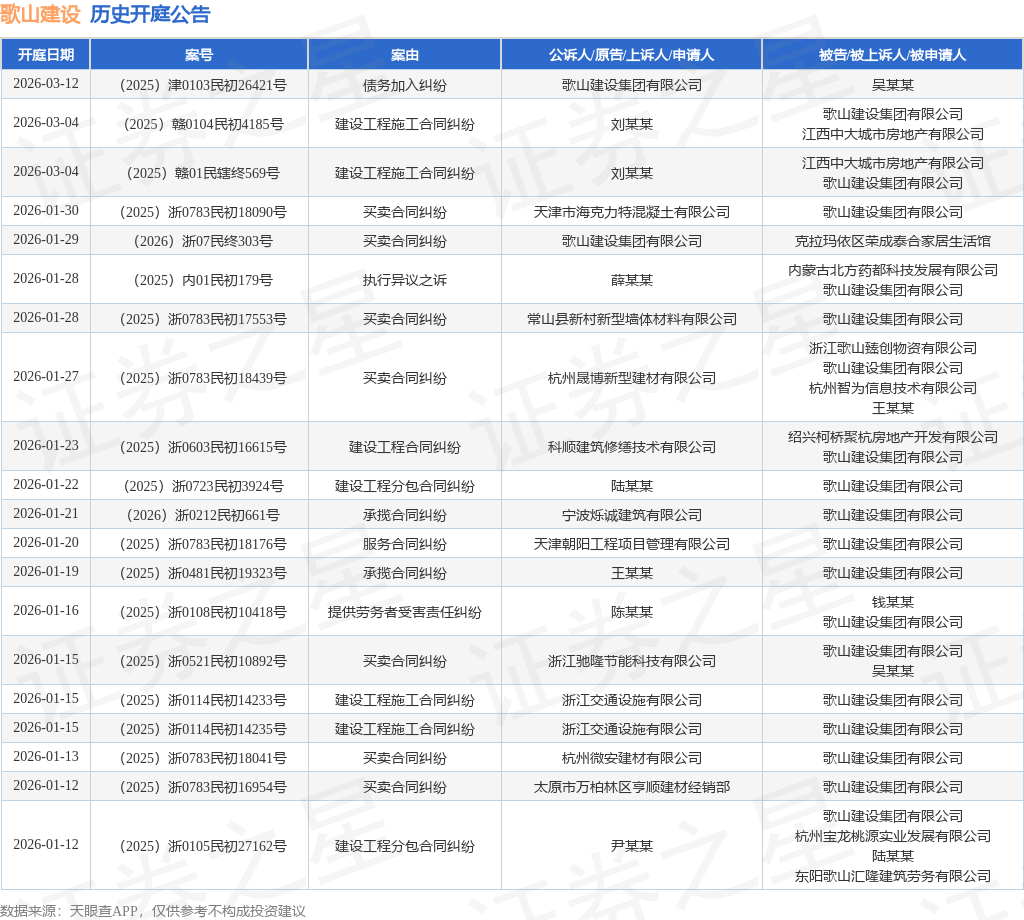Click cause cell 提供劳务者受害责任纠纷
Image resolution: width=1024 pixels, height=920 pixels.
405,612
